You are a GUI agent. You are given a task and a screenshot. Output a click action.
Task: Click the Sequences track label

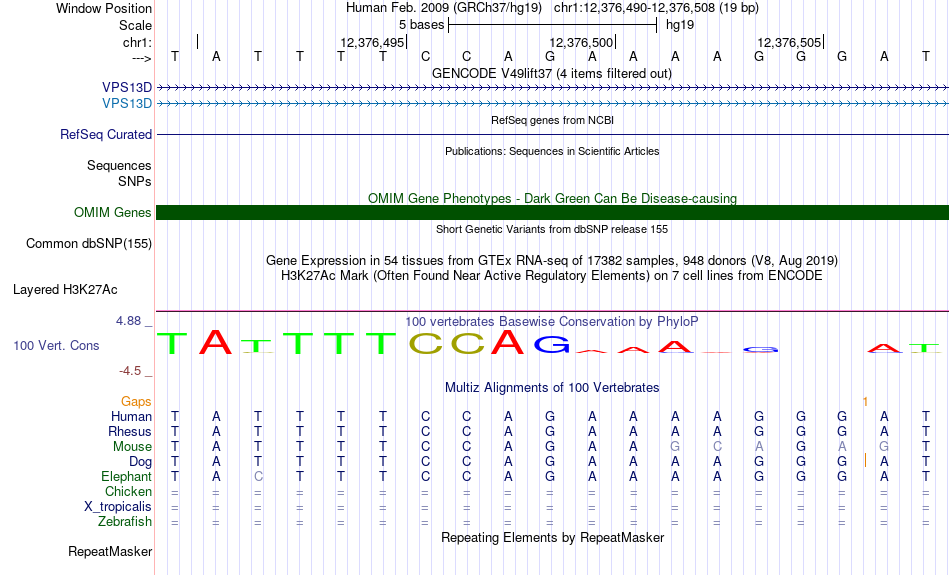coord(119,165)
